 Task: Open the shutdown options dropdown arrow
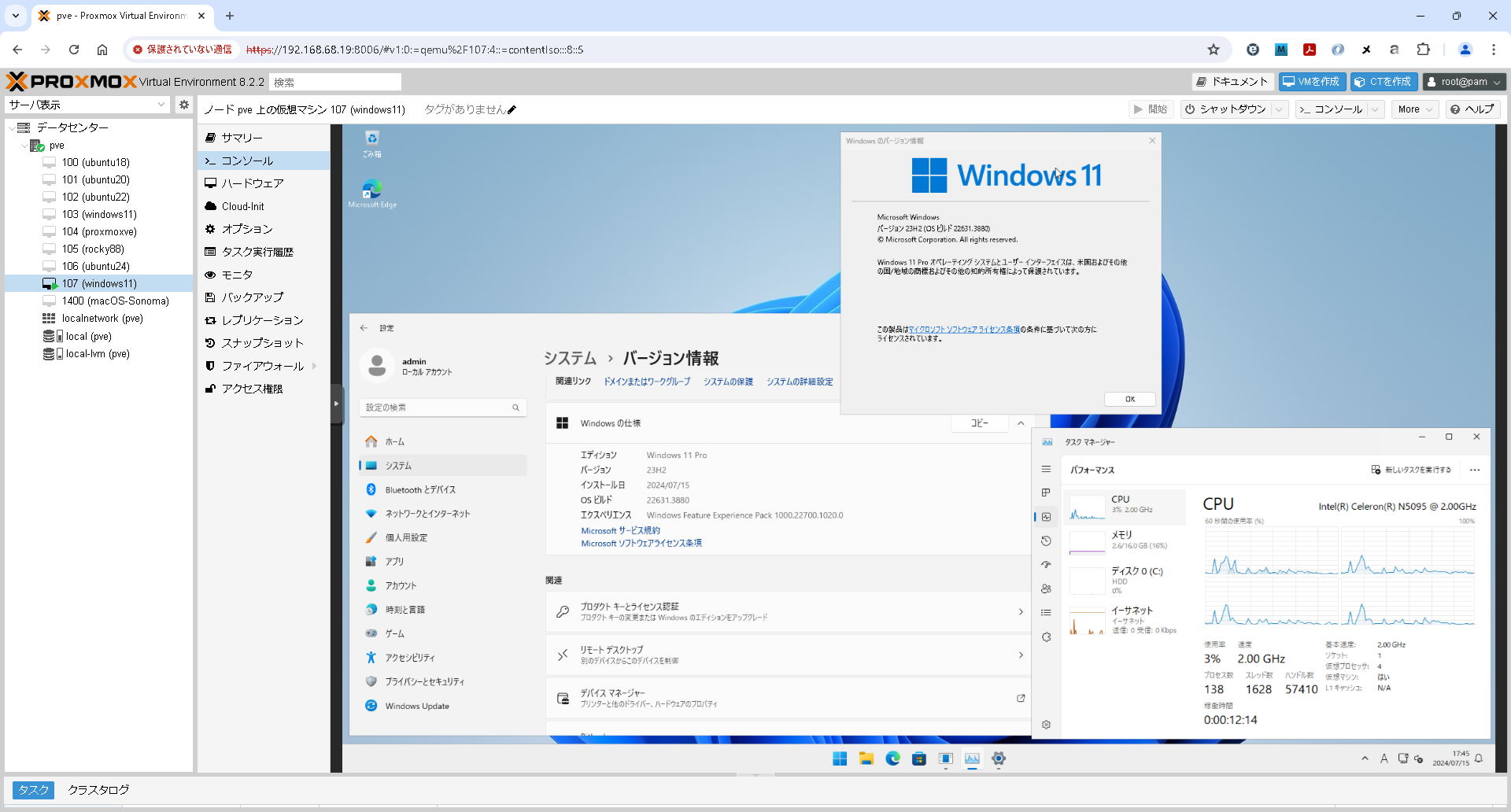click(x=1280, y=109)
